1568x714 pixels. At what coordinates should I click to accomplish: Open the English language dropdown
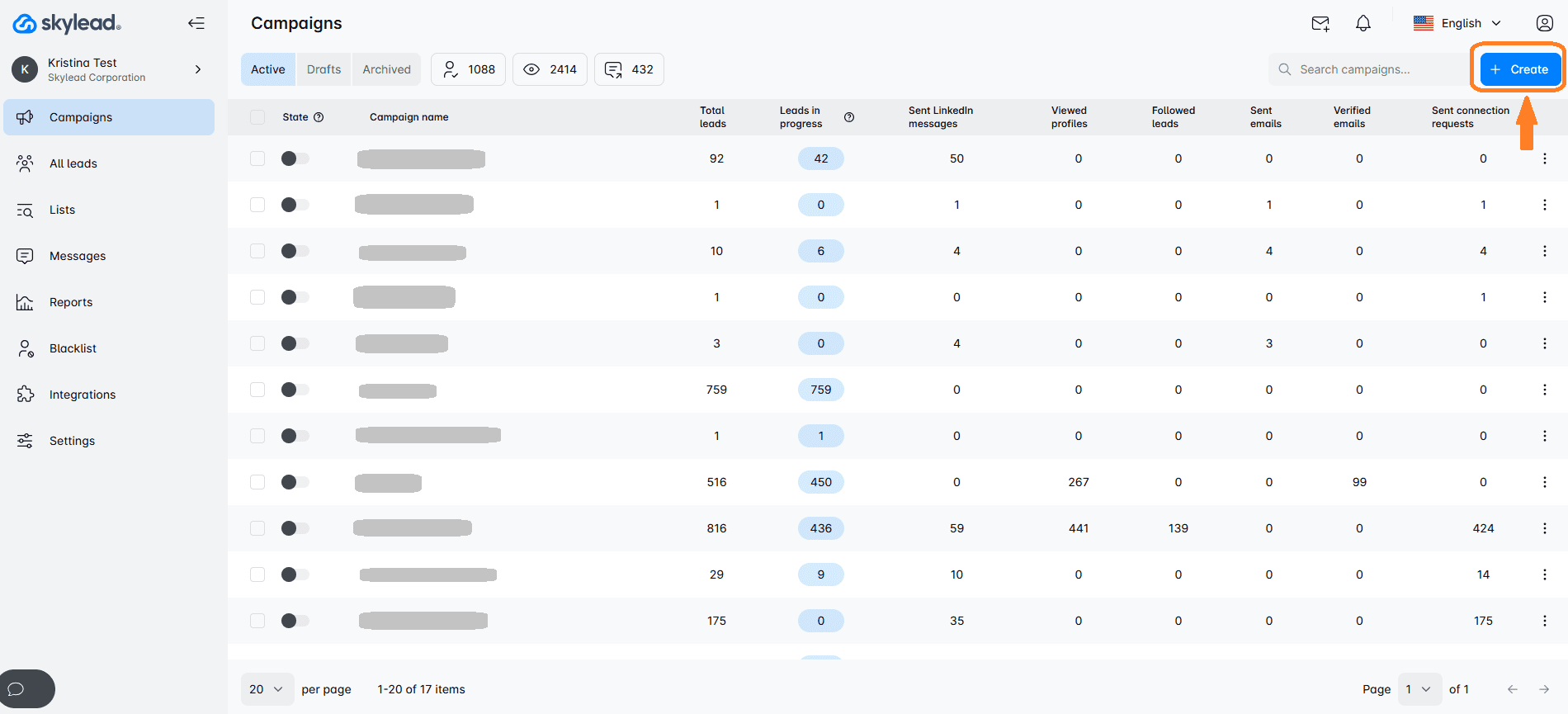pyautogui.click(x=1458, y=24)
